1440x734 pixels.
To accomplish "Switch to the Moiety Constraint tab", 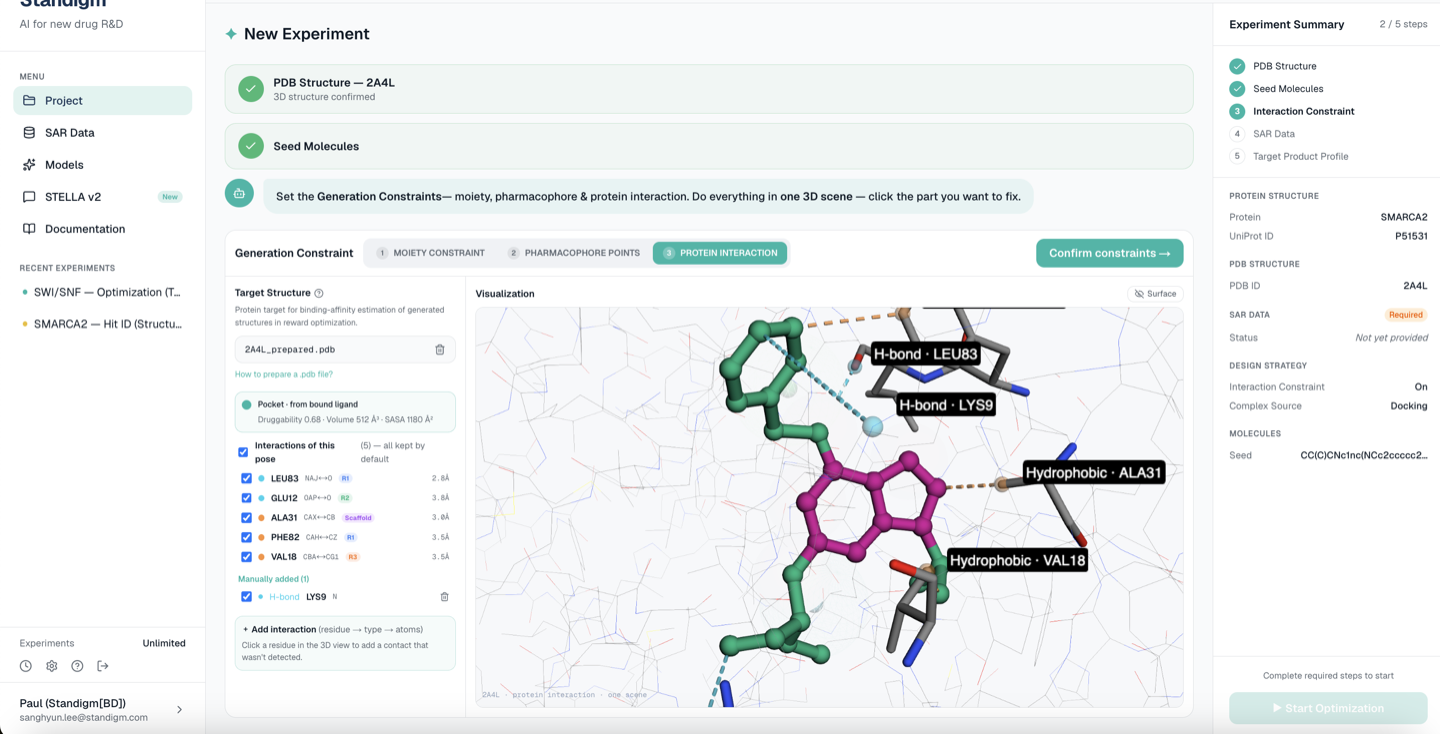I will tap(430, 253).
